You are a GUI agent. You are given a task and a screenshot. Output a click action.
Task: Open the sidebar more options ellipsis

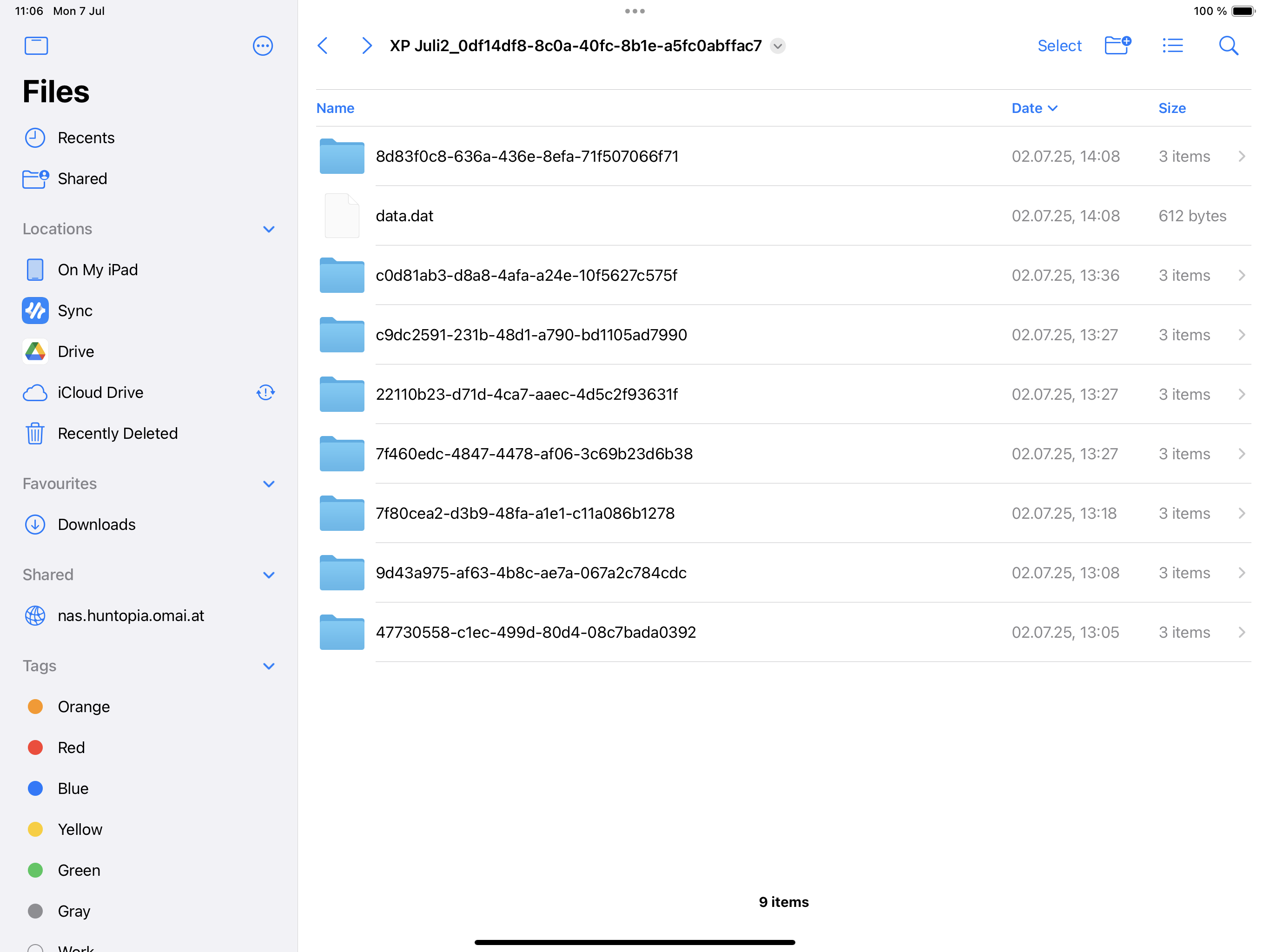click(262, 46)
